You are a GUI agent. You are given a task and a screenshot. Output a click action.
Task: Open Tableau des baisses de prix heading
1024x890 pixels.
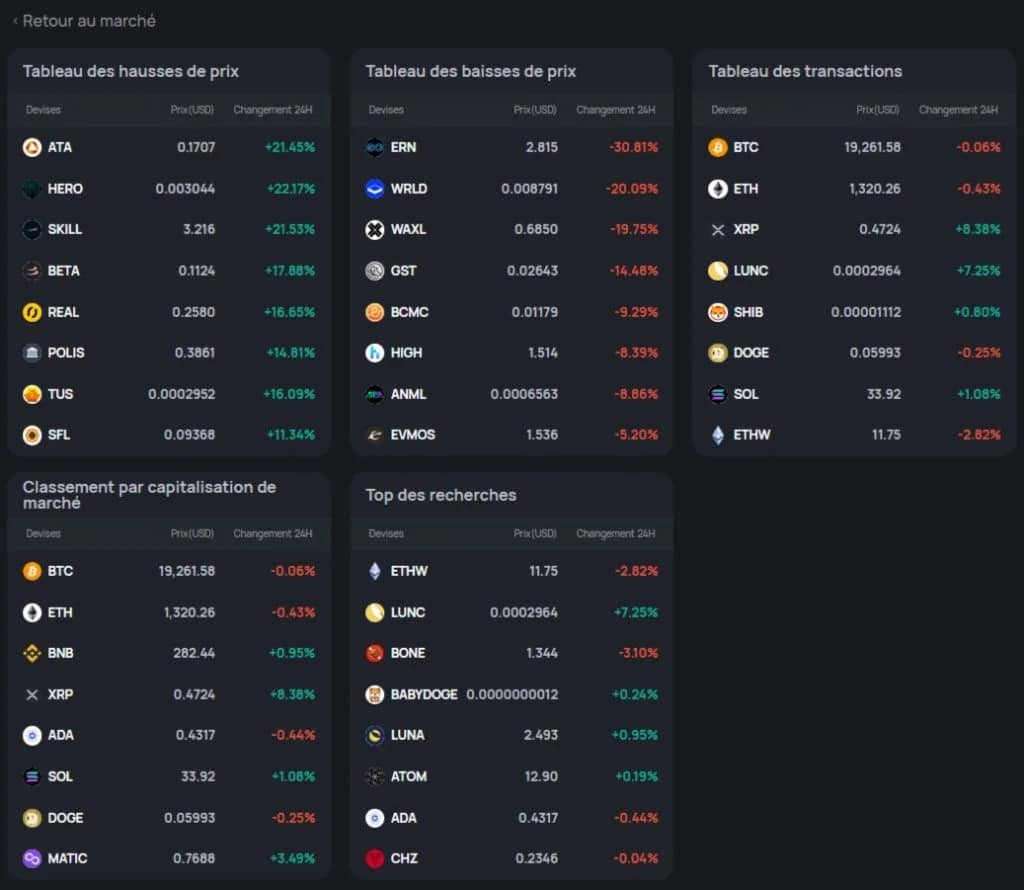[x=470, y=71]
